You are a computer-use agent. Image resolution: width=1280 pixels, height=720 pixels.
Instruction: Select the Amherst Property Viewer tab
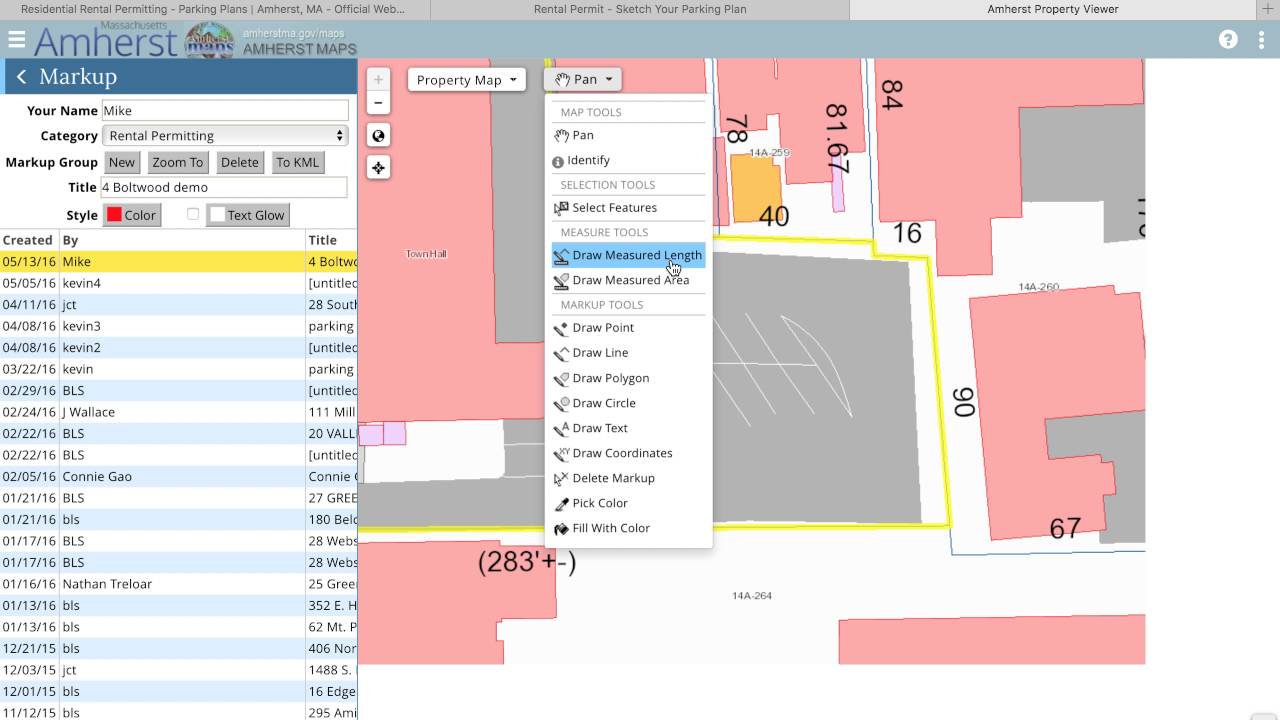[x=1052, y=9]
